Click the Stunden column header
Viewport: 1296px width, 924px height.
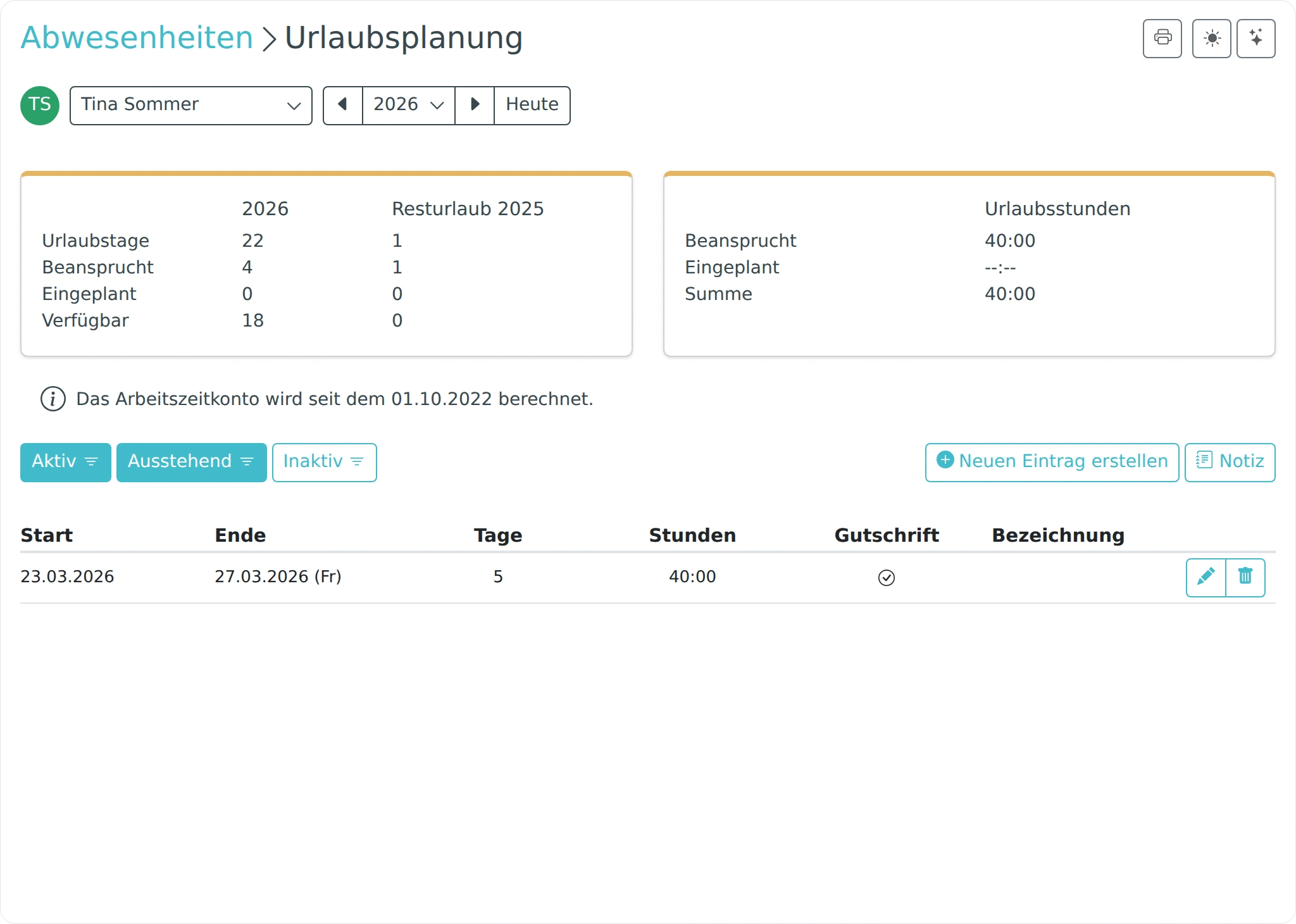(692, 535)
